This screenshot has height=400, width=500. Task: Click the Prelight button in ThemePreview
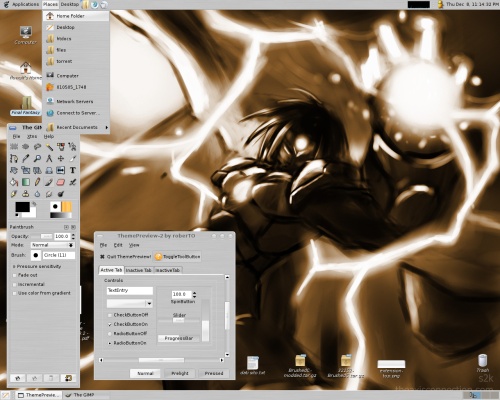[180, 373]
